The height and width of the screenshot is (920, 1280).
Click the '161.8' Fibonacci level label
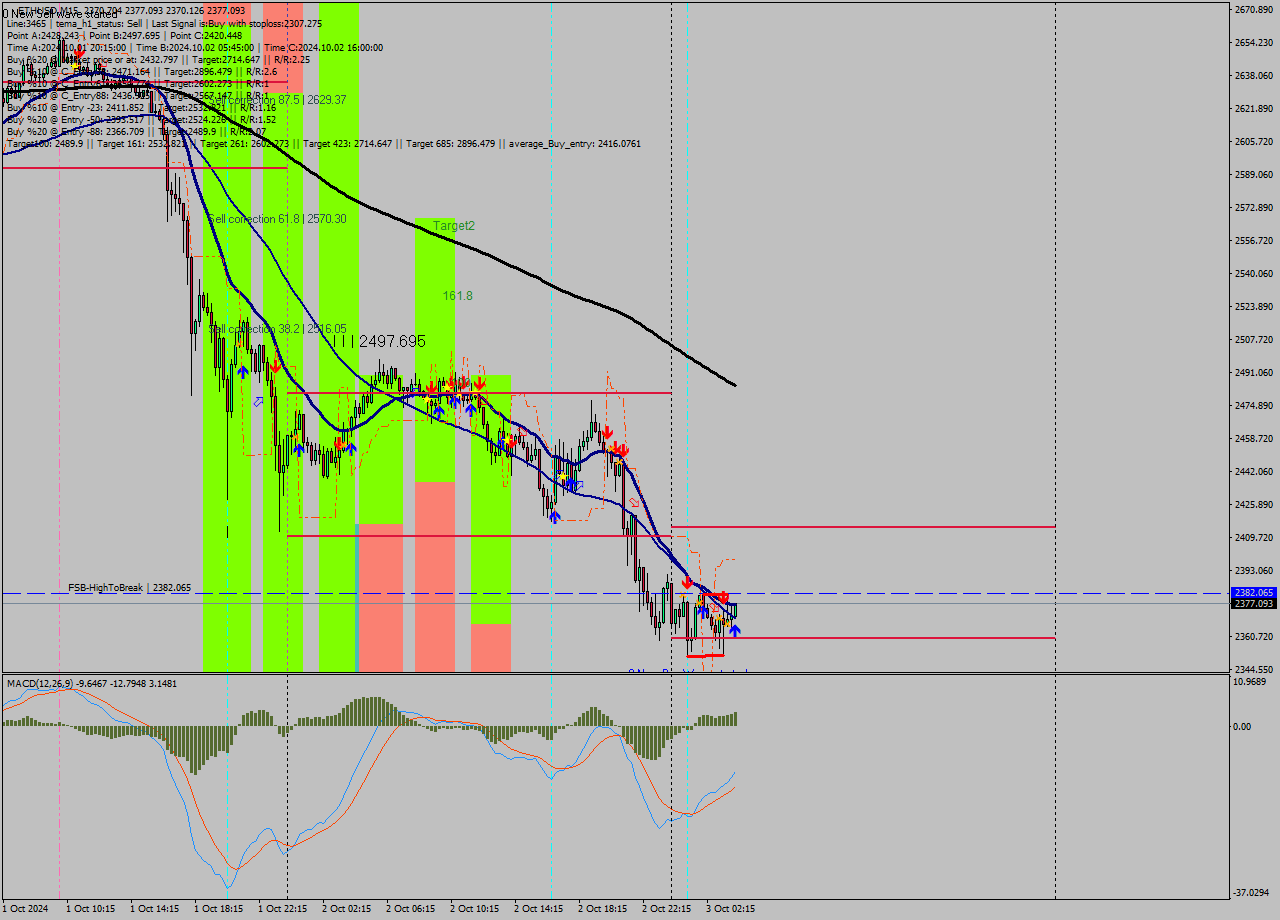(x=458, y=296)
